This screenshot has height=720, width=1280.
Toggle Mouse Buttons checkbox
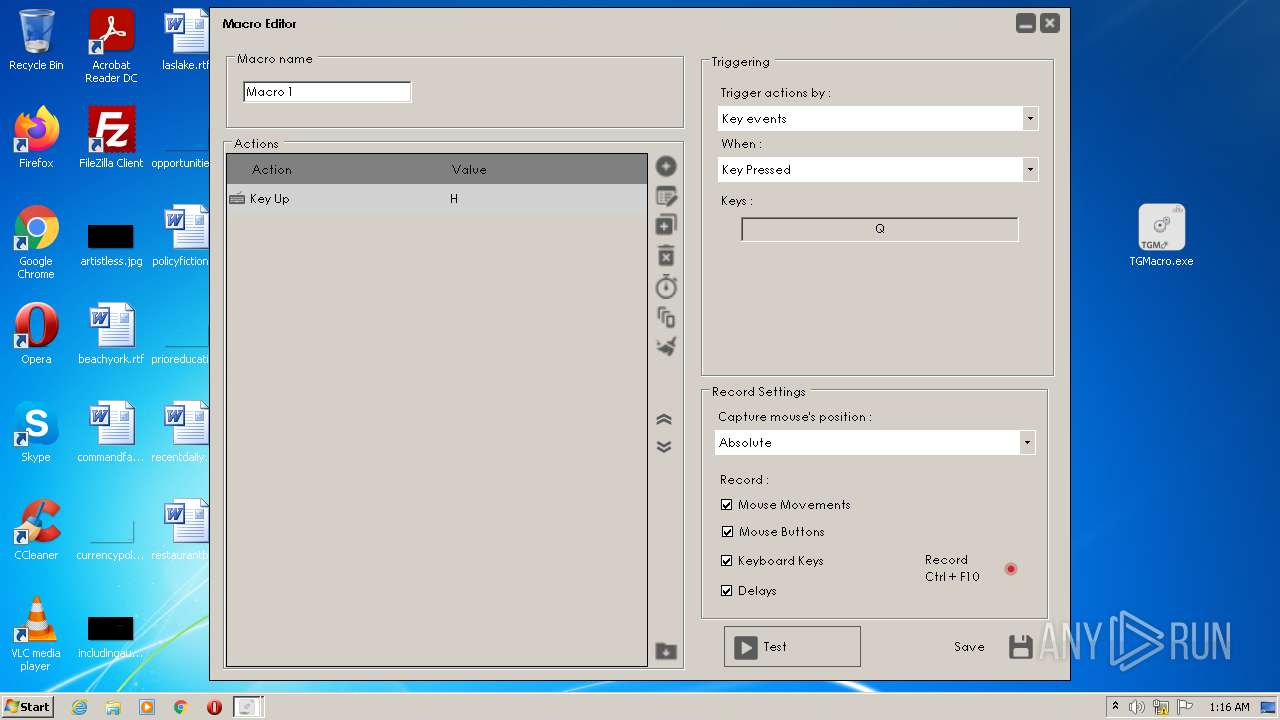tap(727, 532)
